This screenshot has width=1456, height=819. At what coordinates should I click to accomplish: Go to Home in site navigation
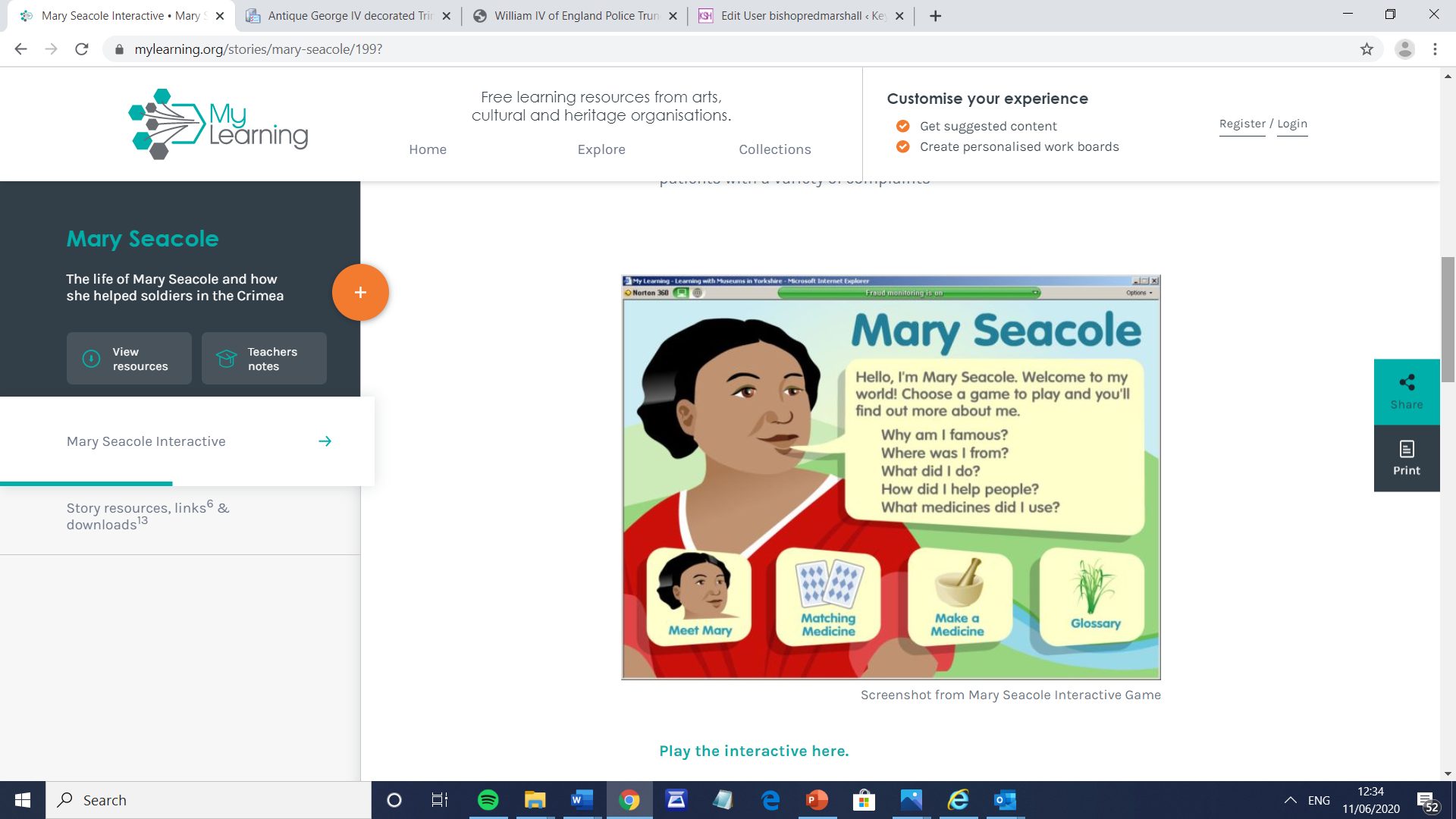coord(428,149)
